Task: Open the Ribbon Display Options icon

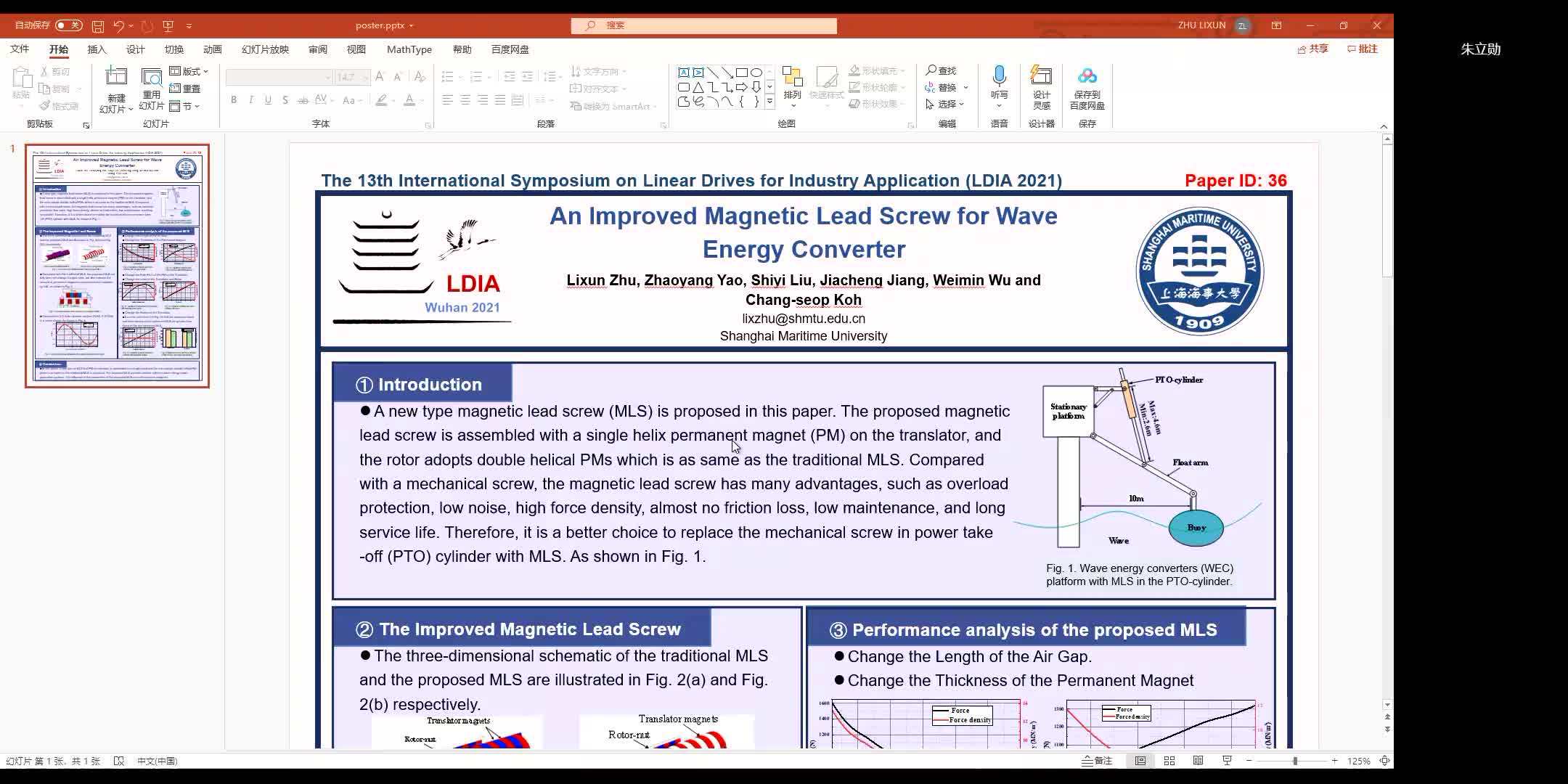Action: pyautogui.click(x=1276, y=25)
